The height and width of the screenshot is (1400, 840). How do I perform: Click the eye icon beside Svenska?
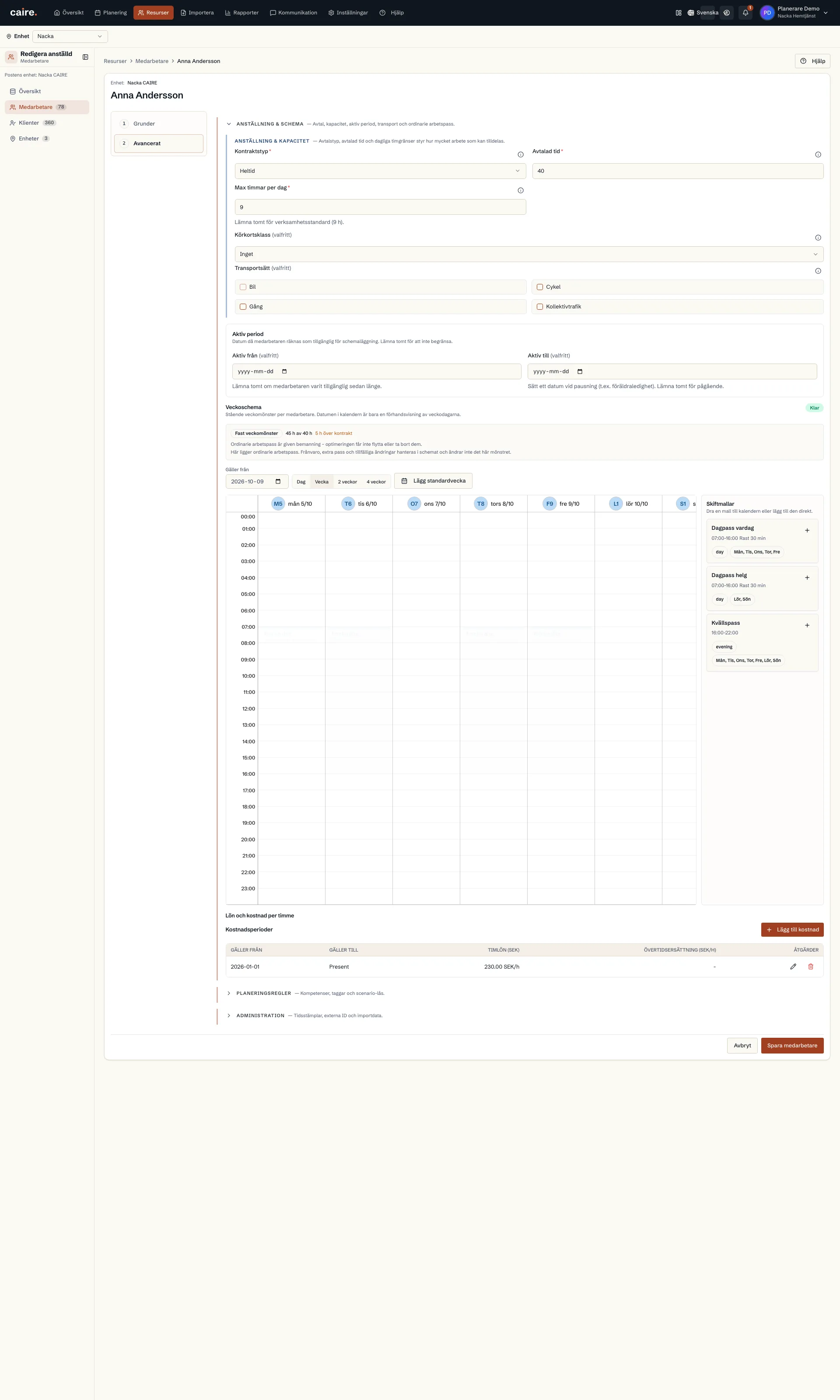pyautogui.click(x=727, y=12)
